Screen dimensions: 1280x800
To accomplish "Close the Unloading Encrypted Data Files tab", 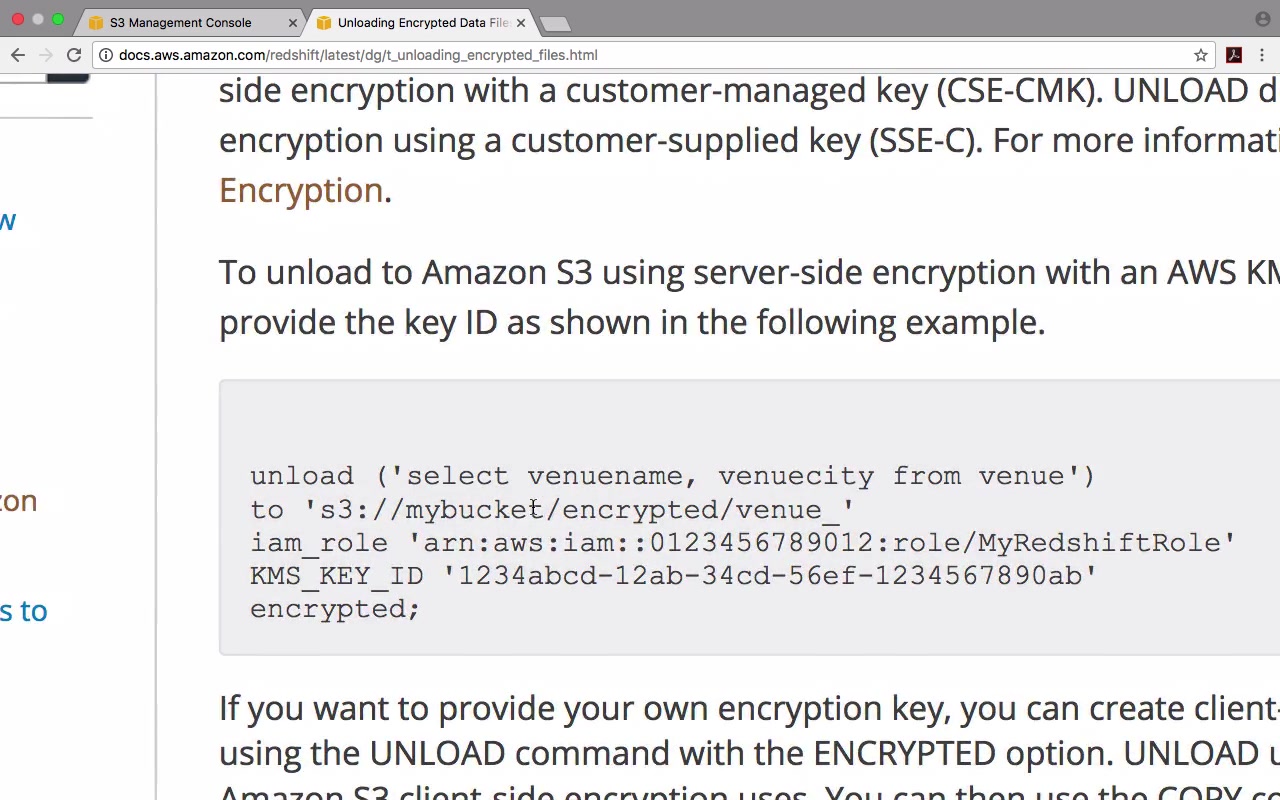I will point(521,22).
